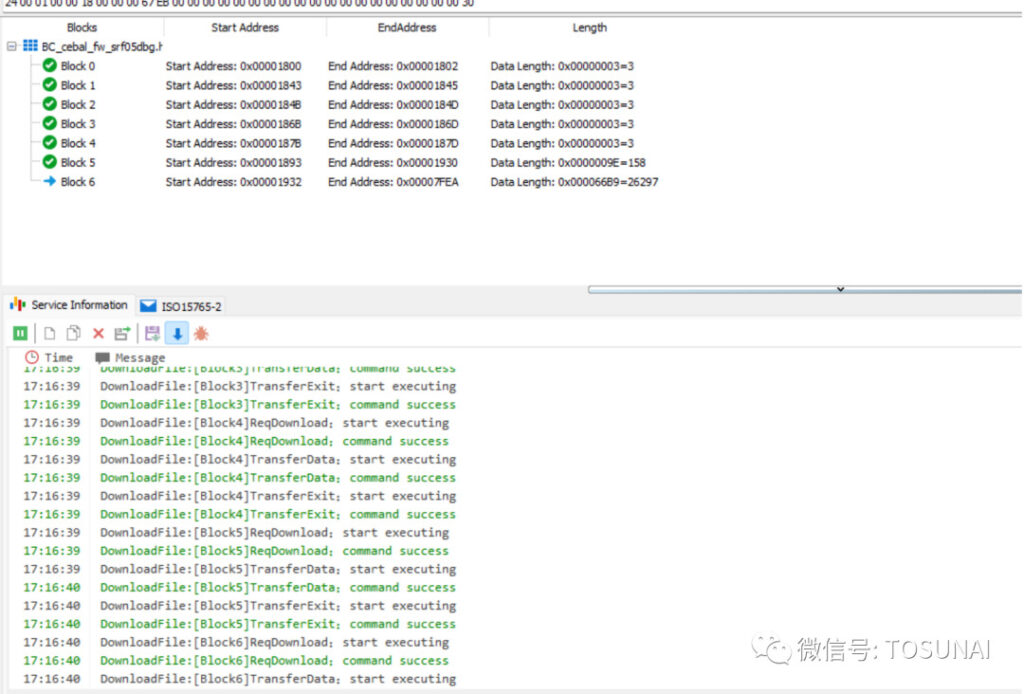Image resolution: width=1024 pixels, height=694 pixels.
Task: Click the green pause button in log toolbar
Action: click(20, 333)
